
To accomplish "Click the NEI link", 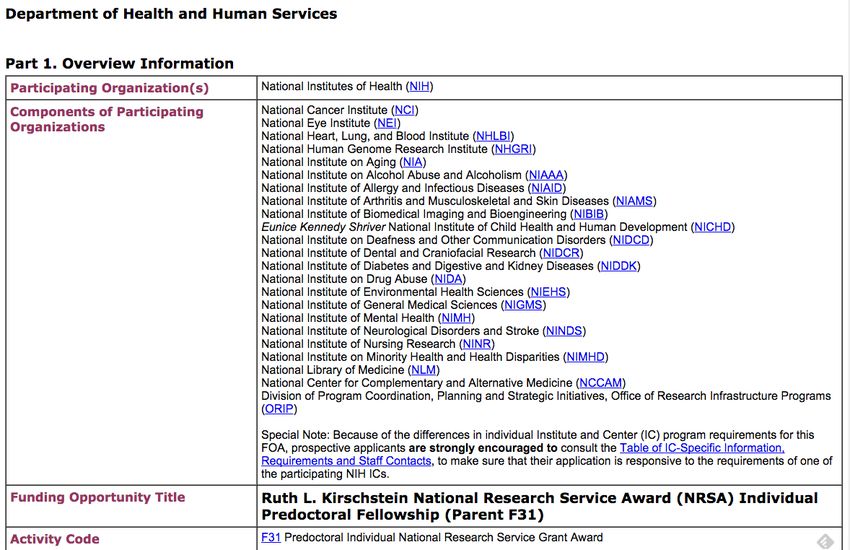I will pyautogui.click(x=387, y=123).
